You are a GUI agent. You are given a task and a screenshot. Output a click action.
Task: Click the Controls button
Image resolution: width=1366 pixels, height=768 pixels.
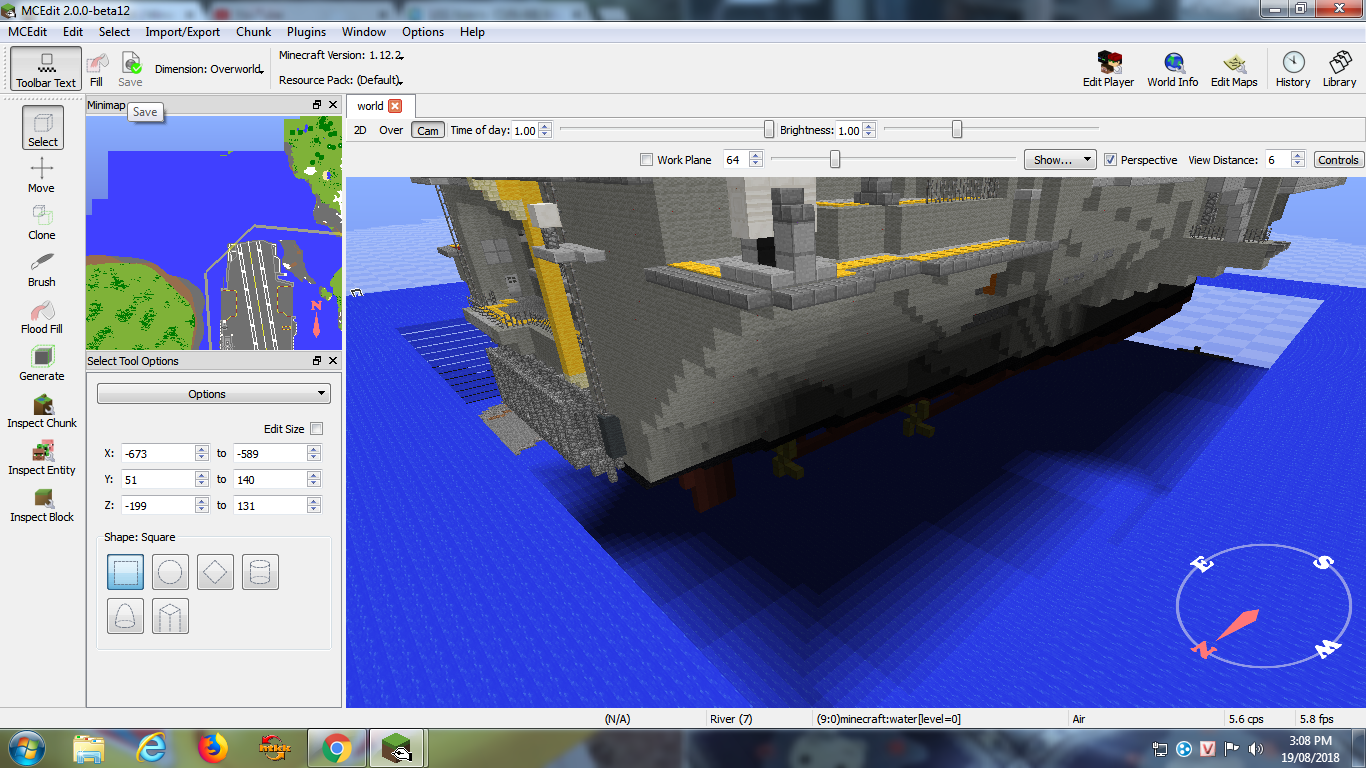(x=1338, y=160)
